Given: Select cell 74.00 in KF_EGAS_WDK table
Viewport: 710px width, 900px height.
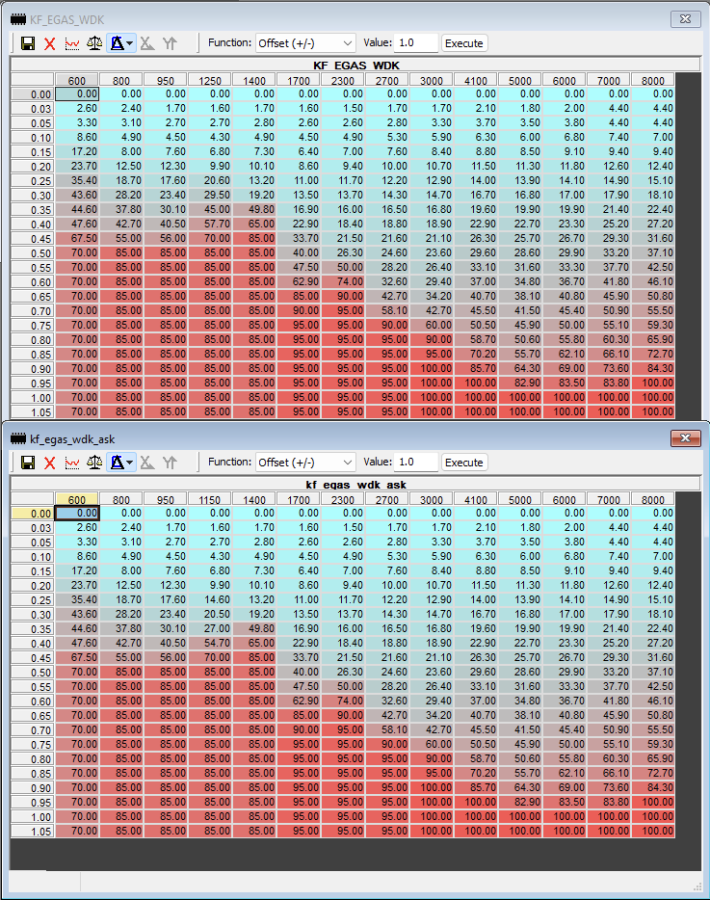Looking at the screenshot, I should [343, 282].
